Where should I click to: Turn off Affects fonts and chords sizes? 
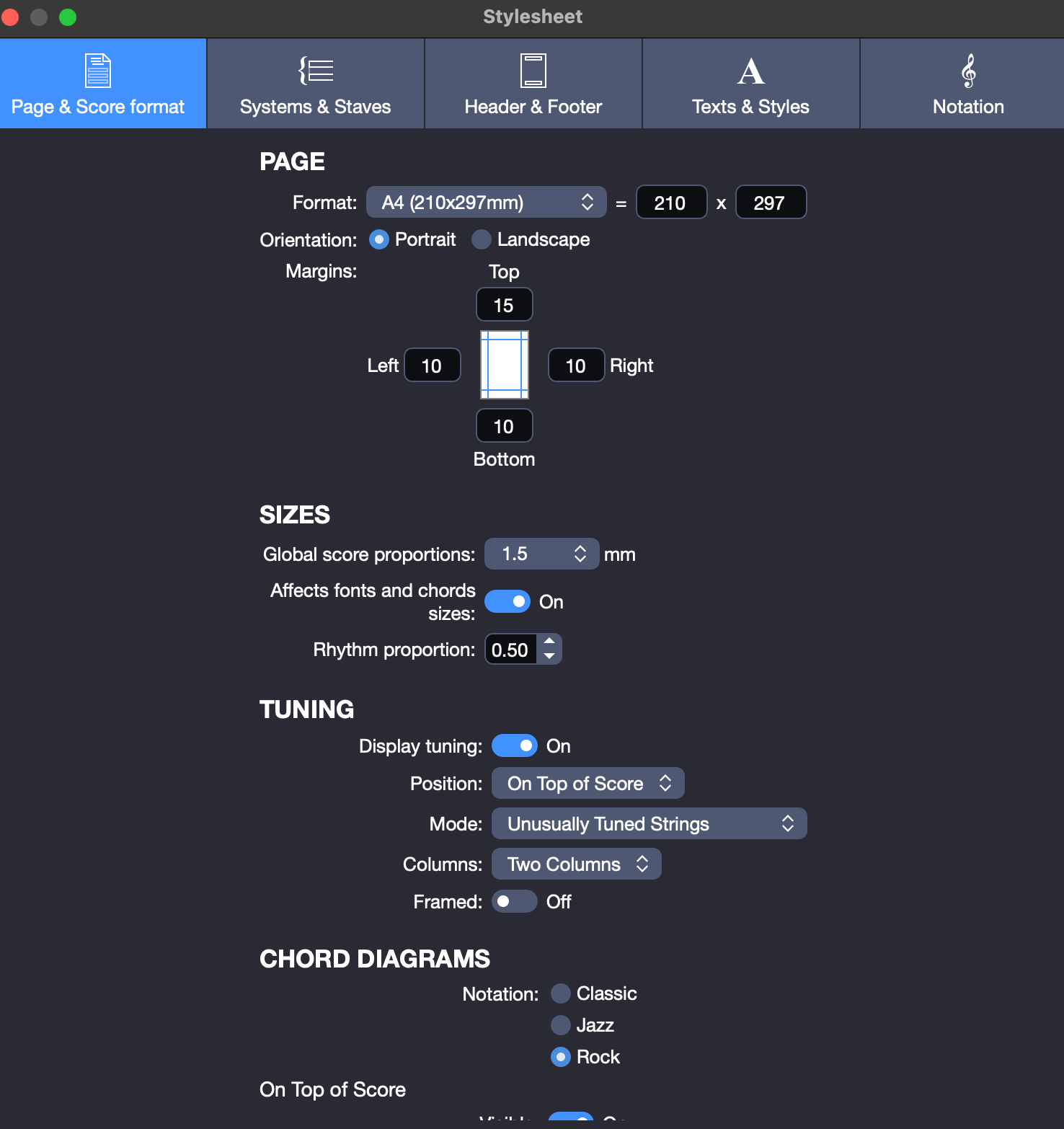coord(507,601)
